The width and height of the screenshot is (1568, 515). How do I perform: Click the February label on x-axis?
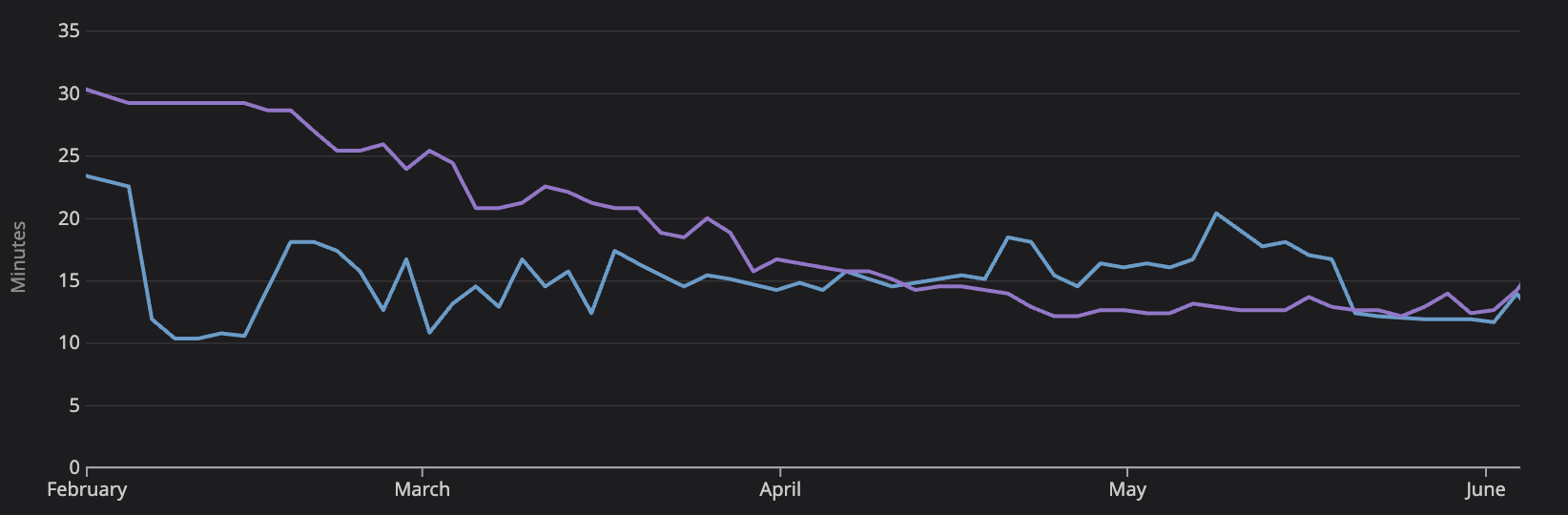pos(87,489)
